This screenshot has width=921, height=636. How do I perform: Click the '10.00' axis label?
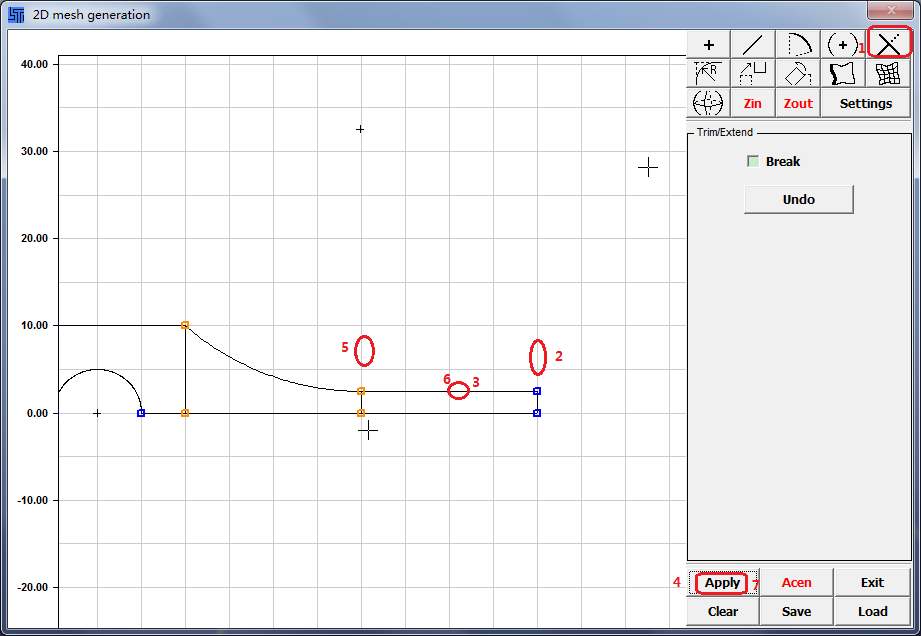(34, 325)
